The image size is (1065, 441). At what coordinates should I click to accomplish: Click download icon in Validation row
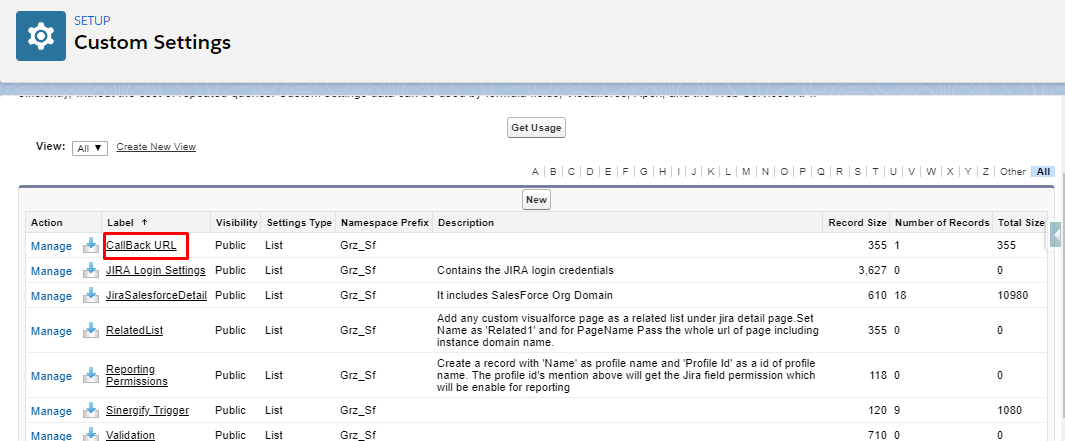[x=91, y=434]
